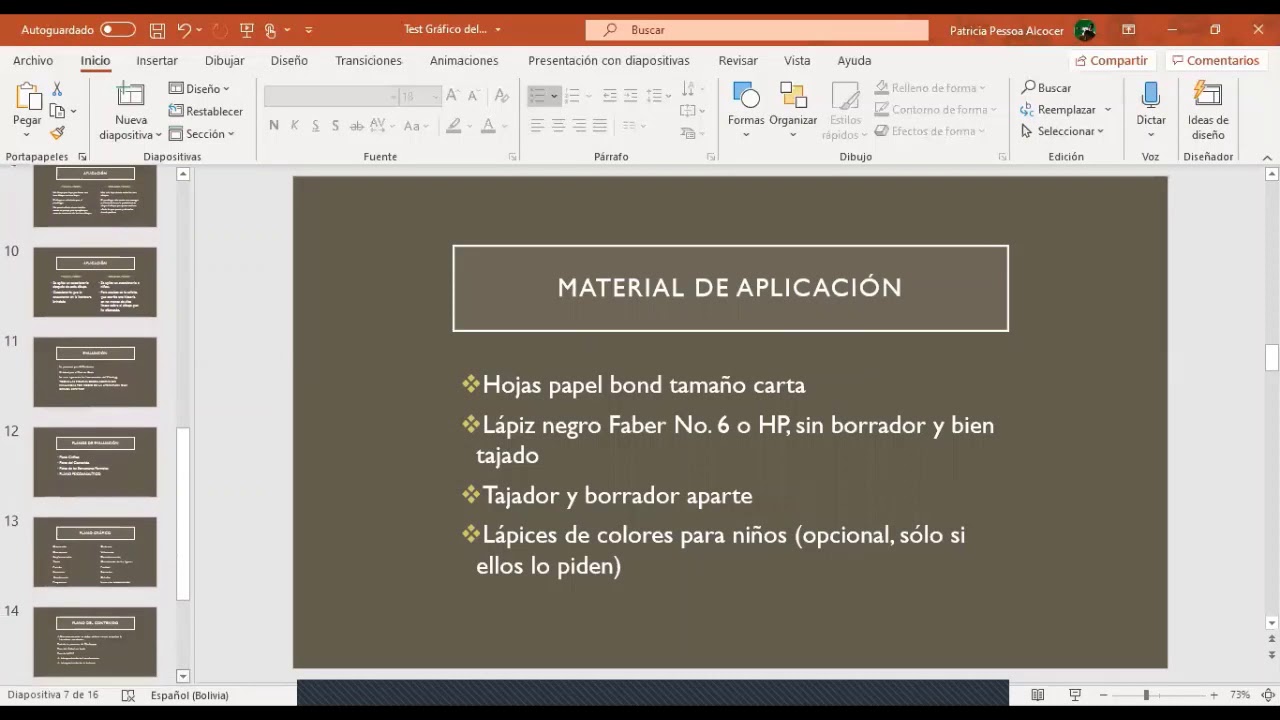Click the Pegar clipboard icon
Viewport: 1280px width, 720px height.
pos(27,98)
